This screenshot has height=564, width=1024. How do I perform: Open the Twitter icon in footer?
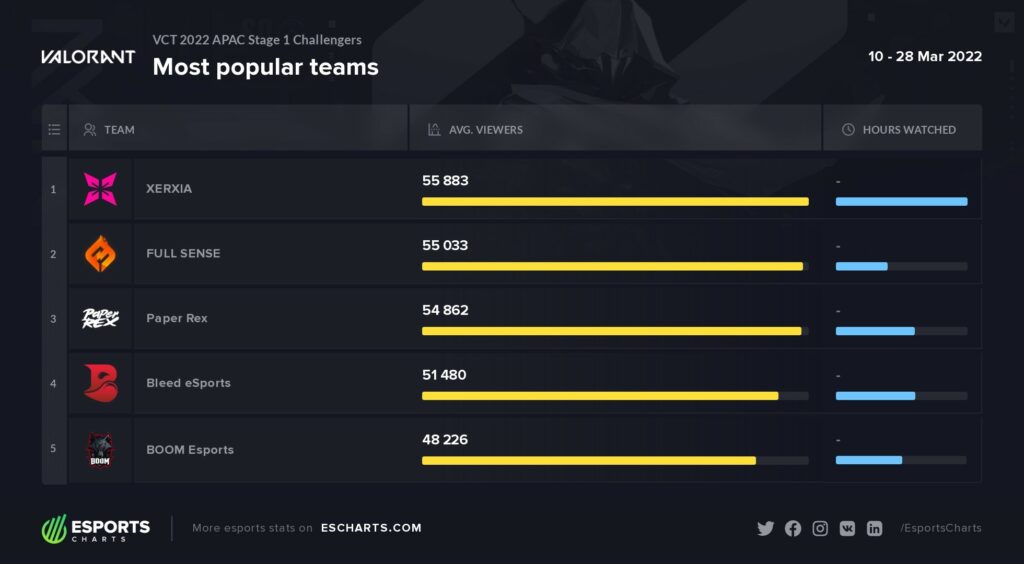tap(765, 529)
